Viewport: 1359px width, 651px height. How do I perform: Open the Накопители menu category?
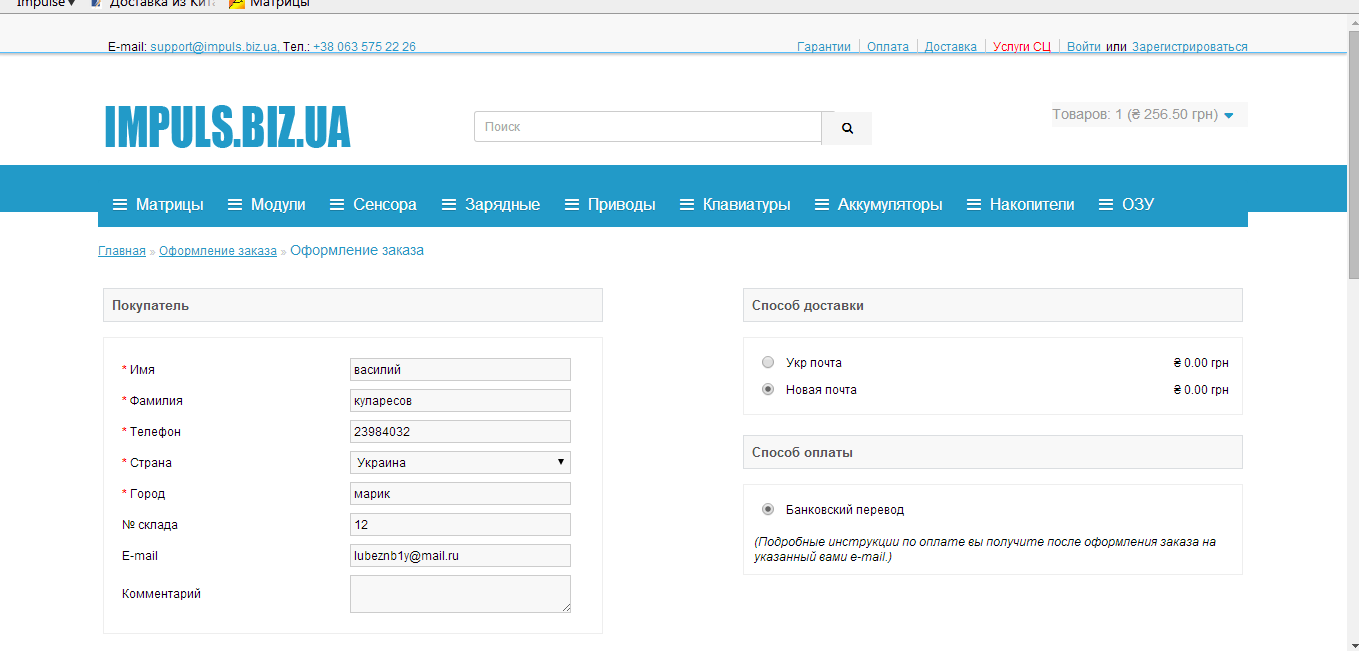(x=1032, y=204)
